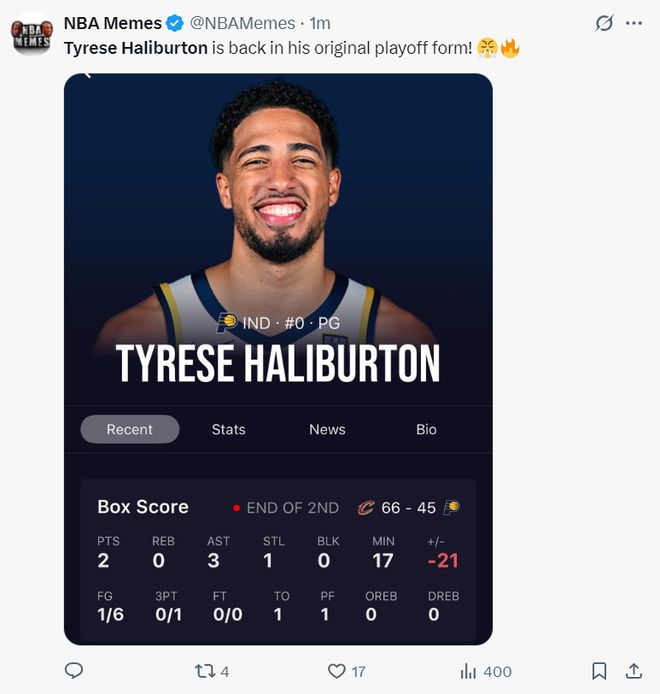This screenshot has width=660, height=694.
Task: Open the three-dot more options menu
Action: coord(634,23)
